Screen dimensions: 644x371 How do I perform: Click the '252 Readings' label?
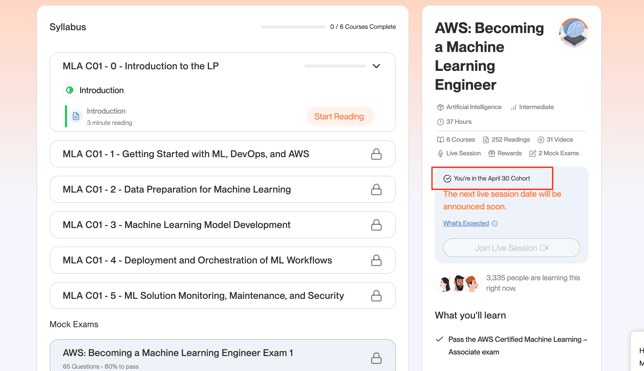[511, 140]
